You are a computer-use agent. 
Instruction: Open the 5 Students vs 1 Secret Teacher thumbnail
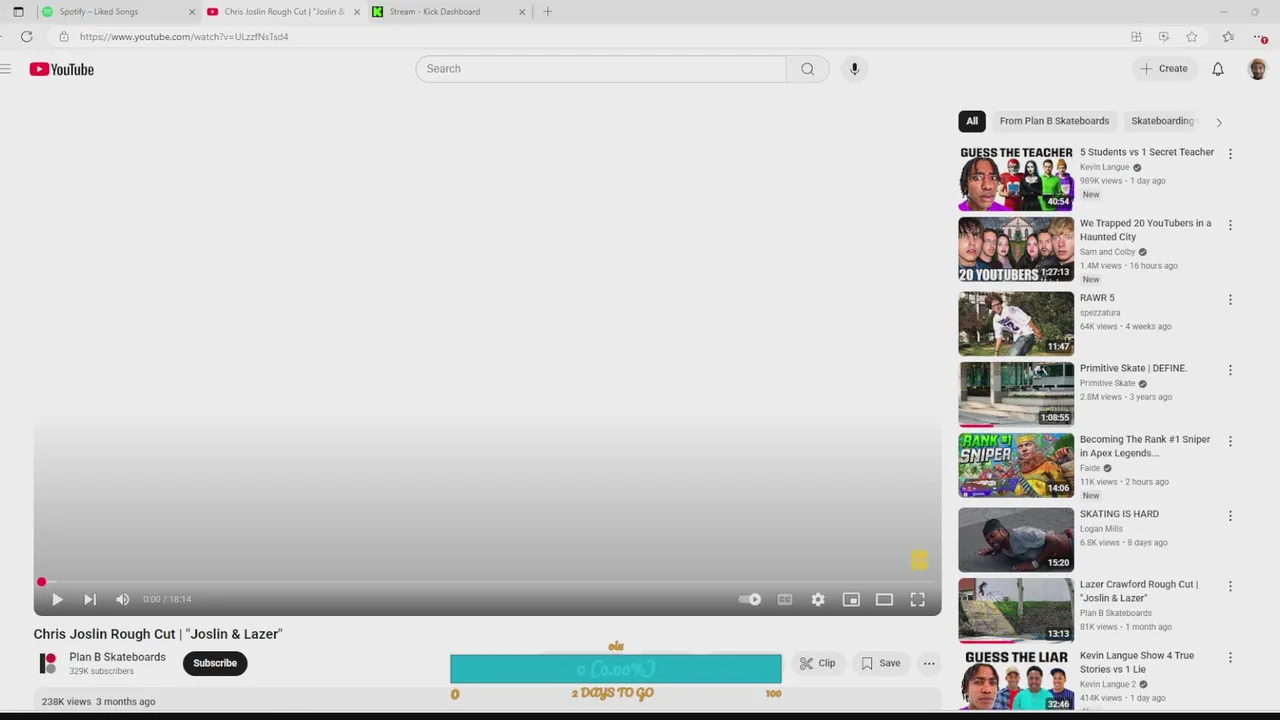coord(1016,178)
